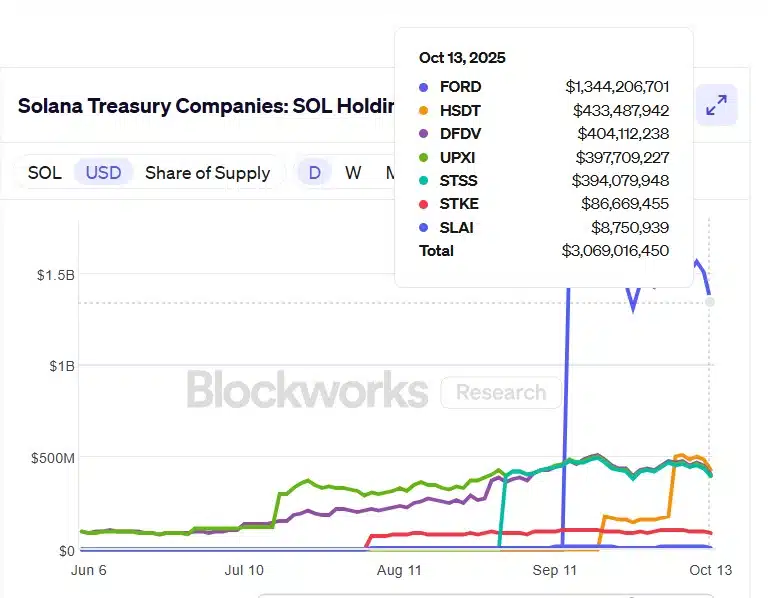Click the teal STSS legend dot
This screenshot has height=598, width=768.
tap(424, 181)
